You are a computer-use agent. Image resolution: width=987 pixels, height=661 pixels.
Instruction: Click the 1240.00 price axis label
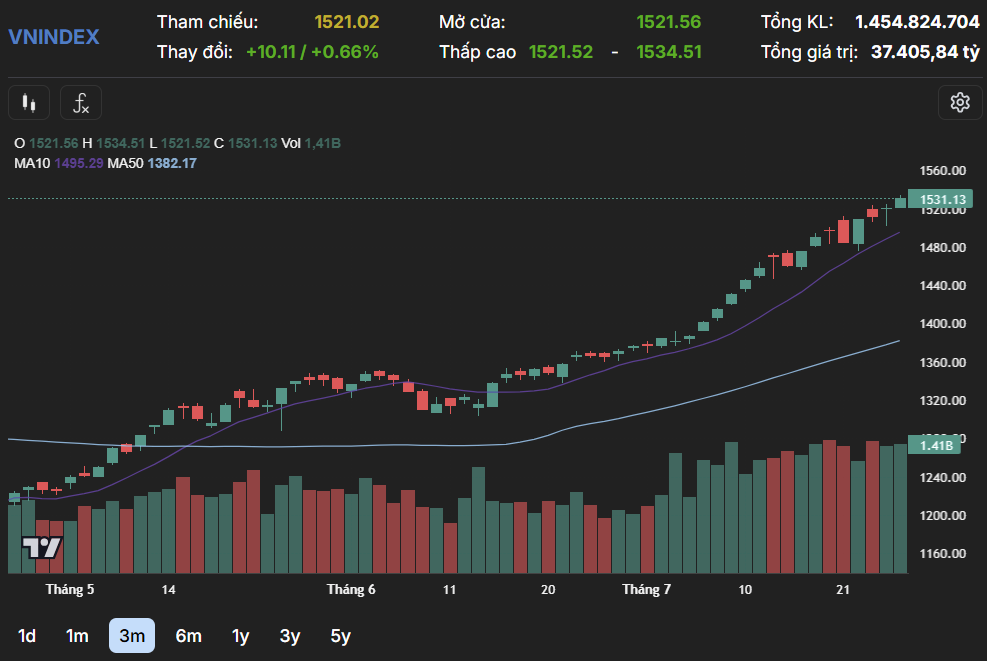tap(942, 478)
